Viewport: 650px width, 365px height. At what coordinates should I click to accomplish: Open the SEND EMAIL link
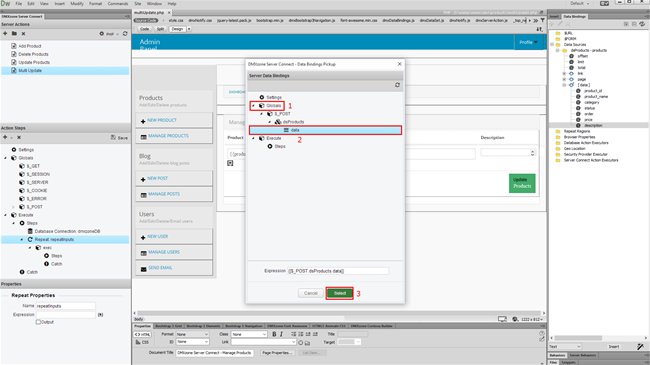(160, 268)
